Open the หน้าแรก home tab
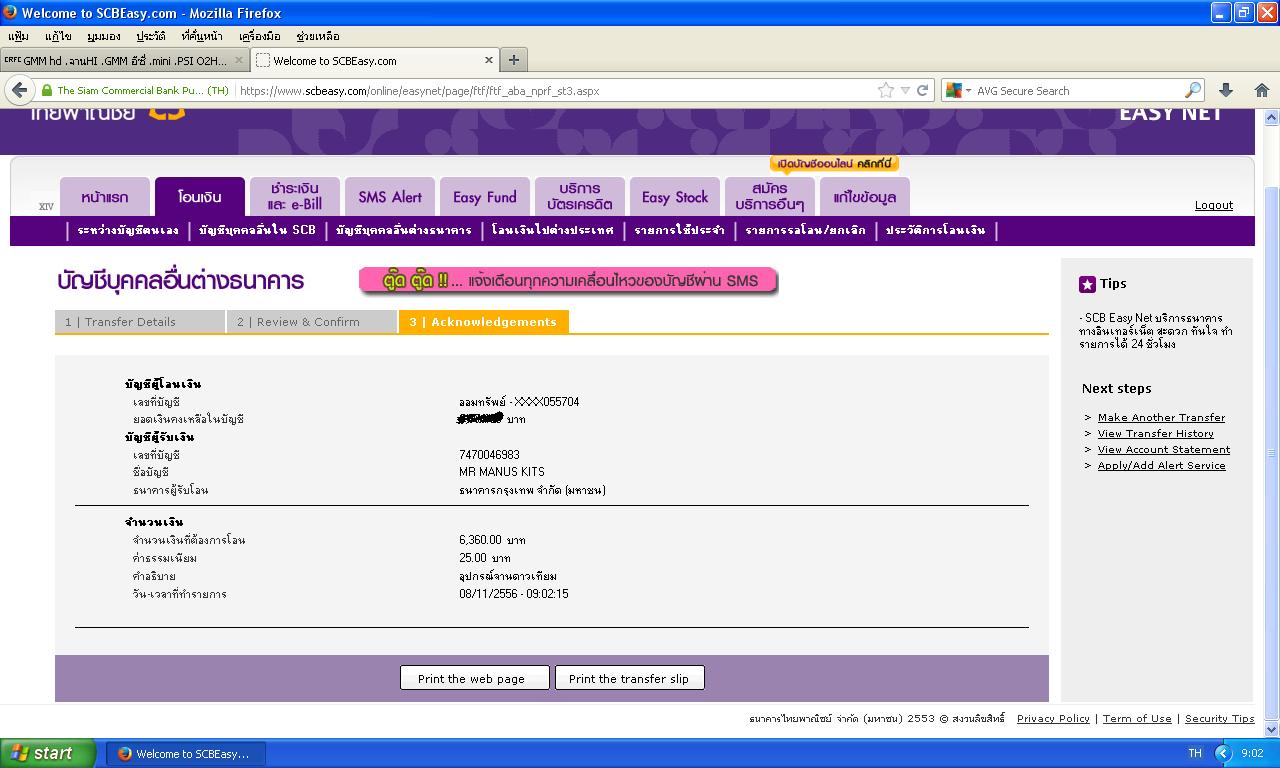The image size is (1280, 768). [x=105, y=197]
